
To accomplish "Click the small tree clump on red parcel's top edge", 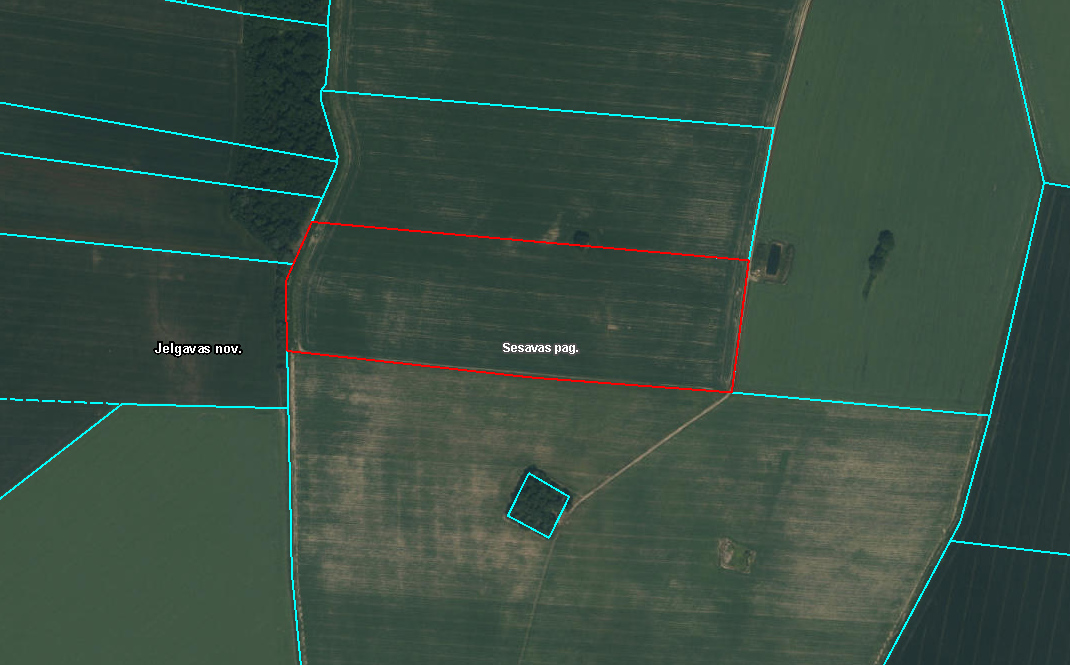I will [x=581, y=237].
